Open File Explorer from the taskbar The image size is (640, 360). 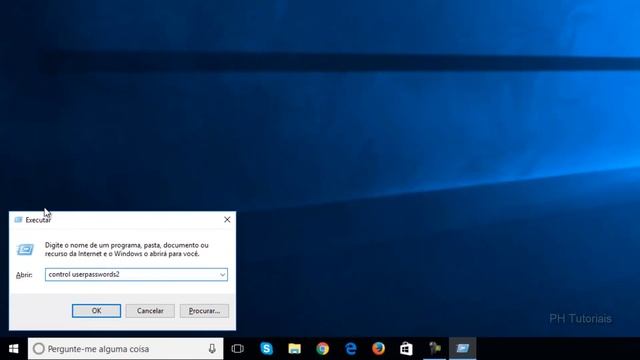click(294, 349)
